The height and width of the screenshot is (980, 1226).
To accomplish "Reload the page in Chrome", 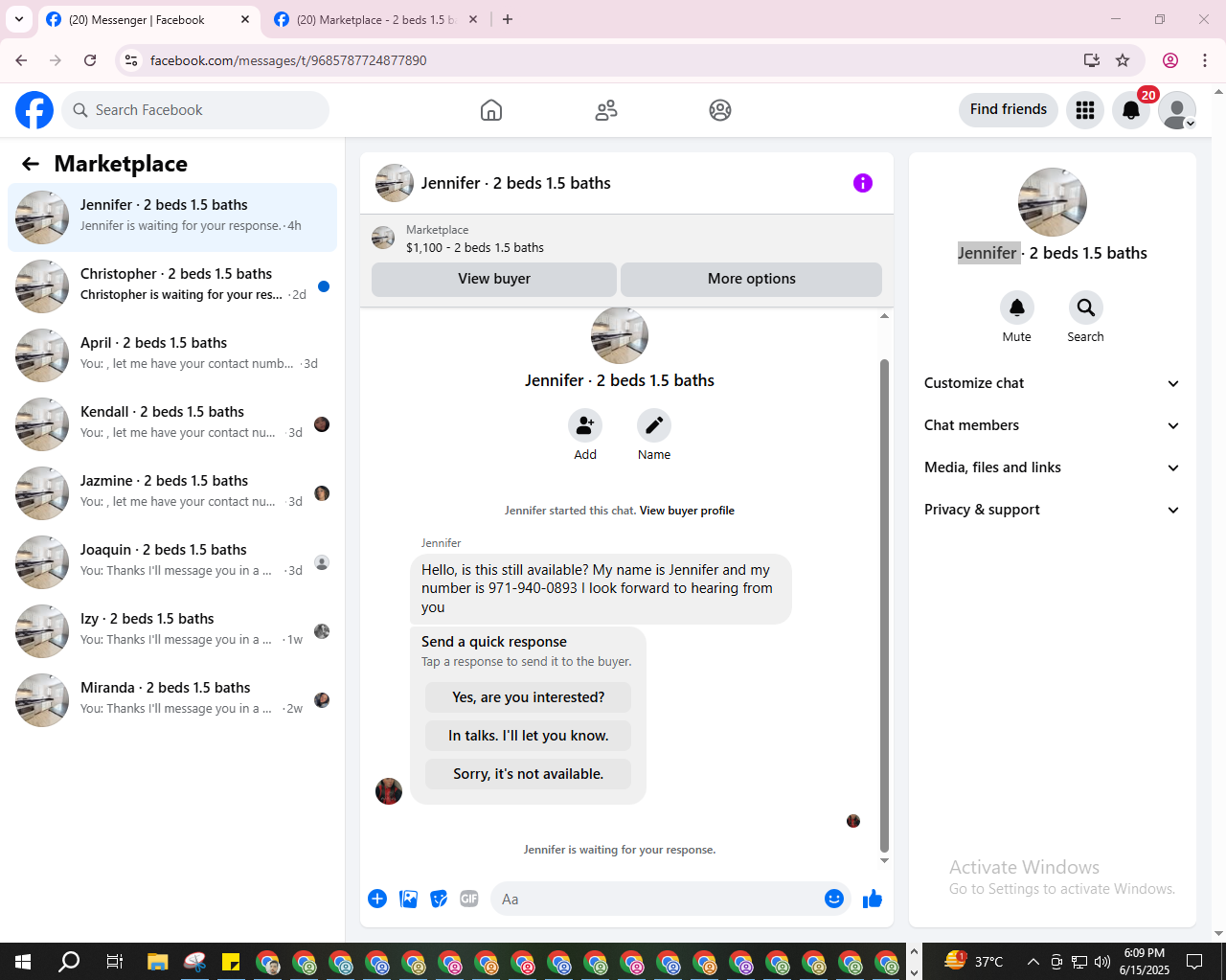I will (90, 60).
